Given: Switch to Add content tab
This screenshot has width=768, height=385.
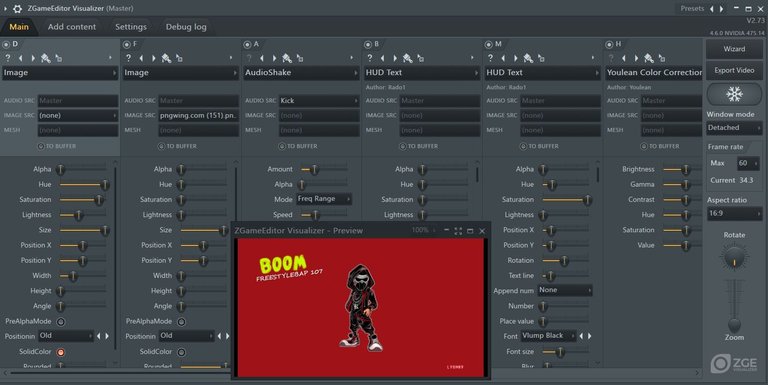Looking at the screenshot, I should coord(72,27).
